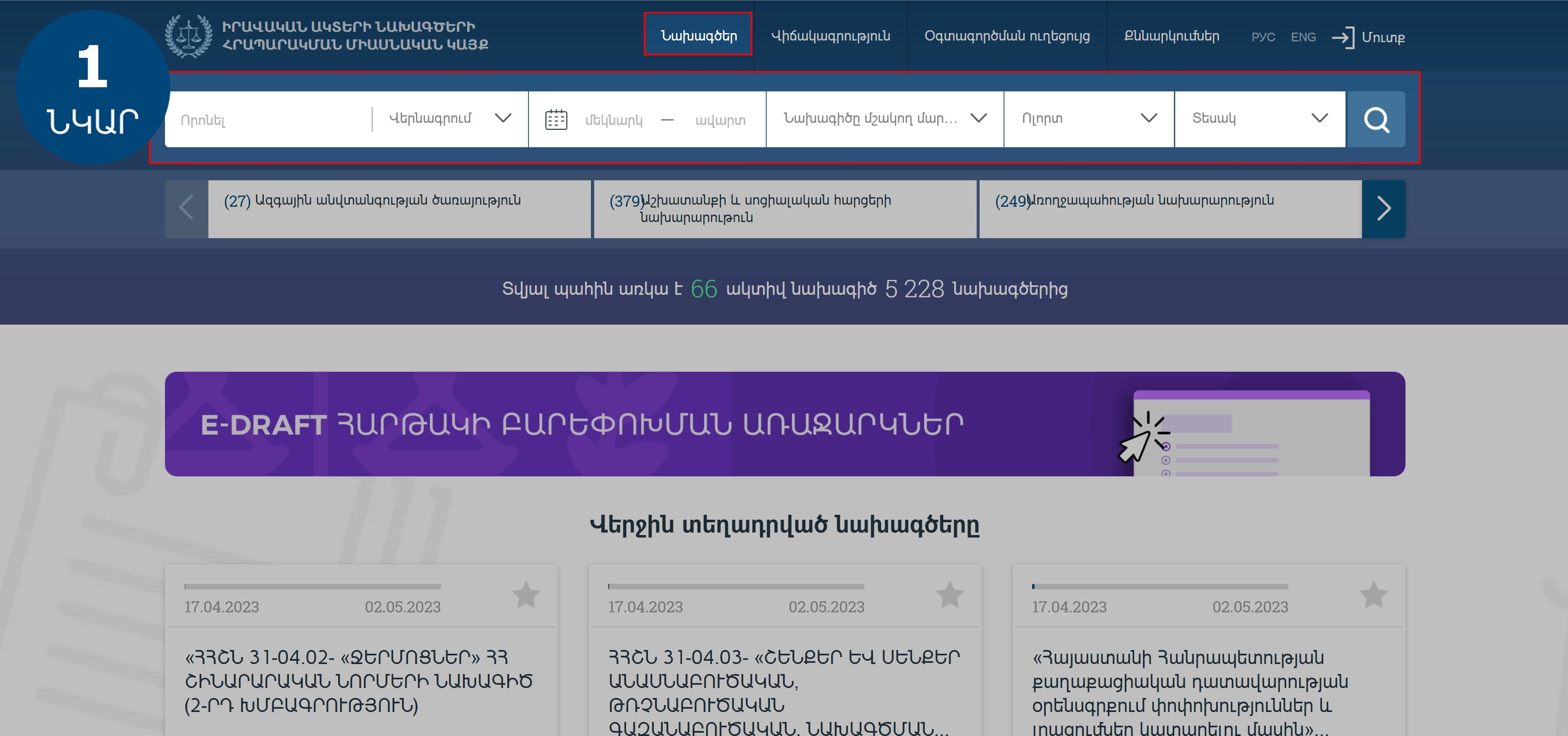Show next ministries with right arrow
This screenshot has width=1568, height=736.
click(1383, 209)
